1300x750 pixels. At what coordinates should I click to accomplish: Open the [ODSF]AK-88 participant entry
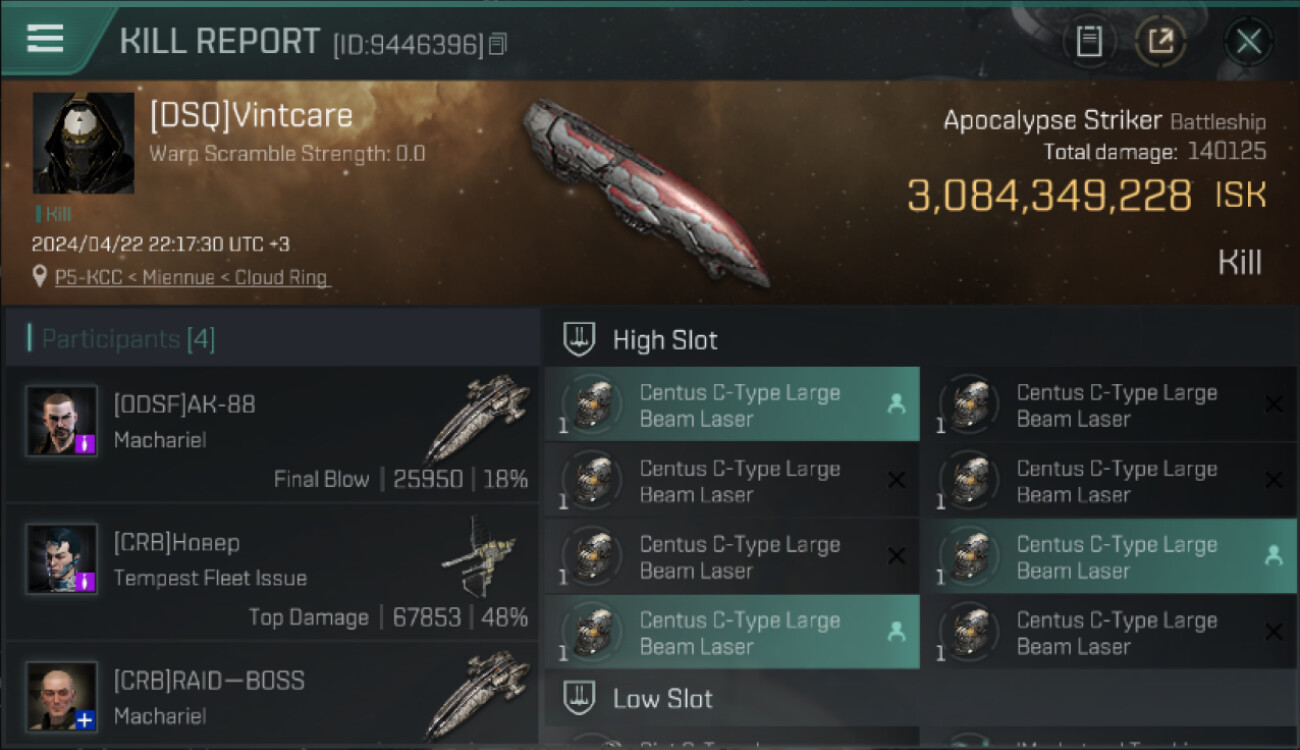click(272, 434)
